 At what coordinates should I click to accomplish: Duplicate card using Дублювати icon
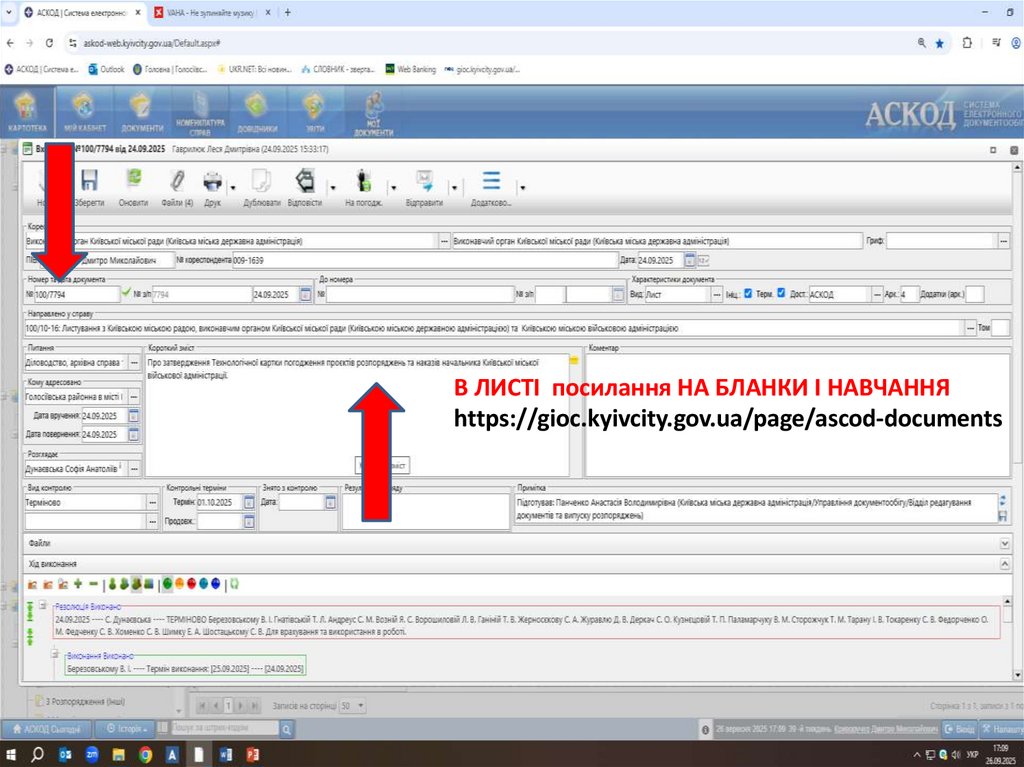click(x=261, y=181)
